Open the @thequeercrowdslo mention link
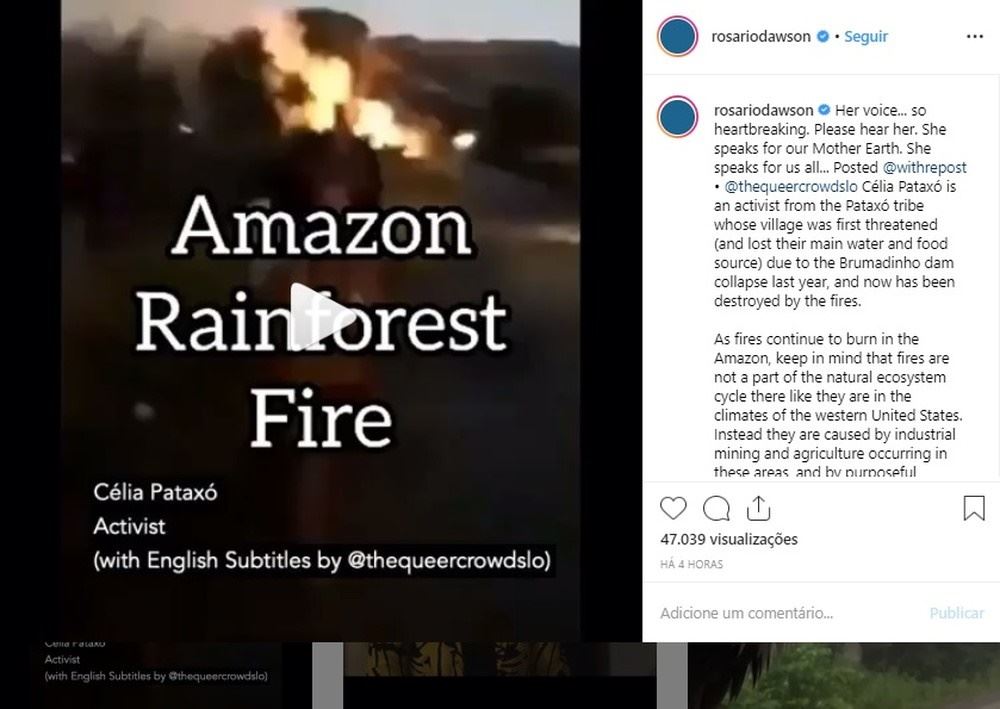 (x=791, y=187)
